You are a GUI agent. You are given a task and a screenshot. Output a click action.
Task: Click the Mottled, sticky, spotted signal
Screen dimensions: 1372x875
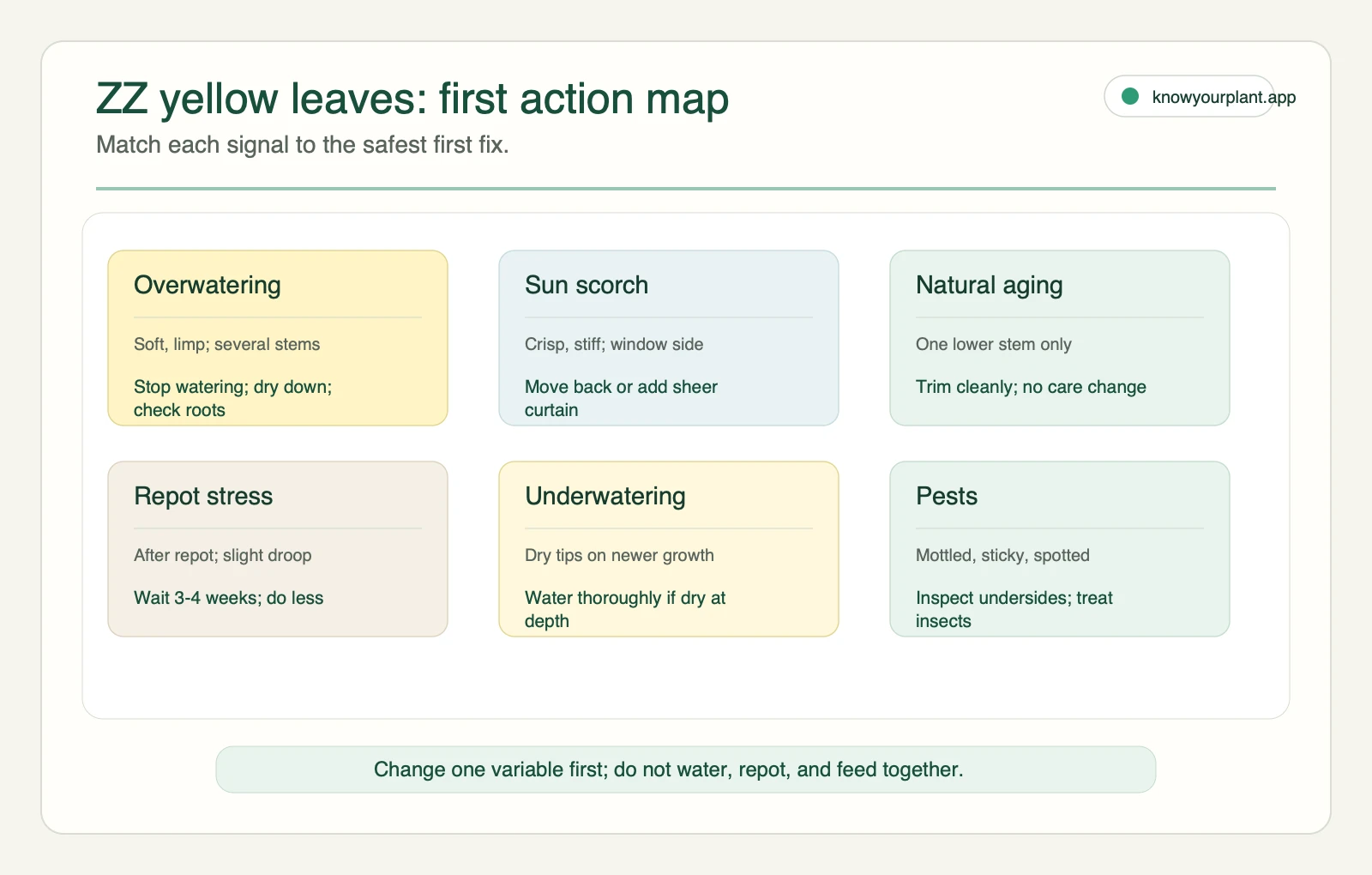point(1002,555)
